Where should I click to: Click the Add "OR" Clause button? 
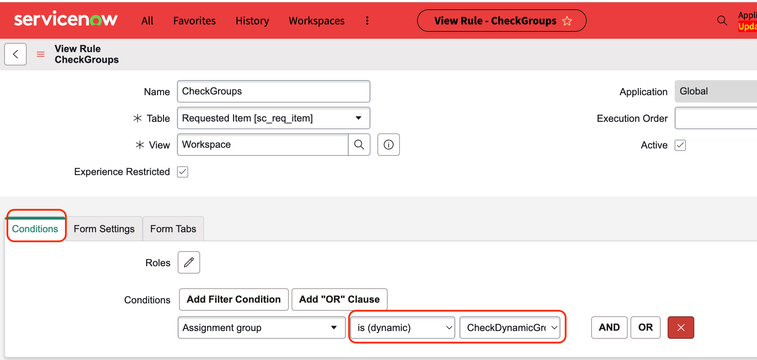coord(339,299)
